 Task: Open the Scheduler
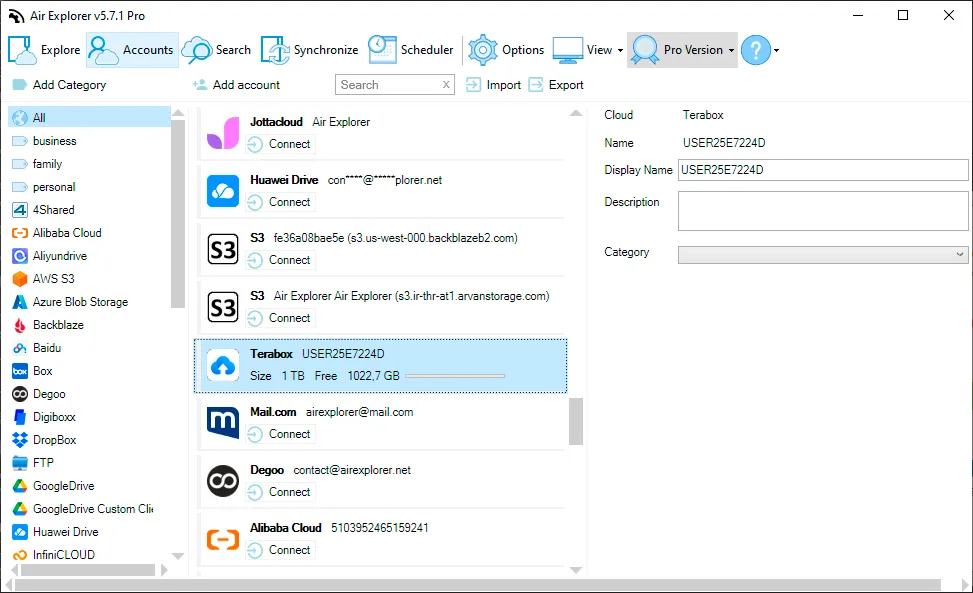(x=411, y=50)
